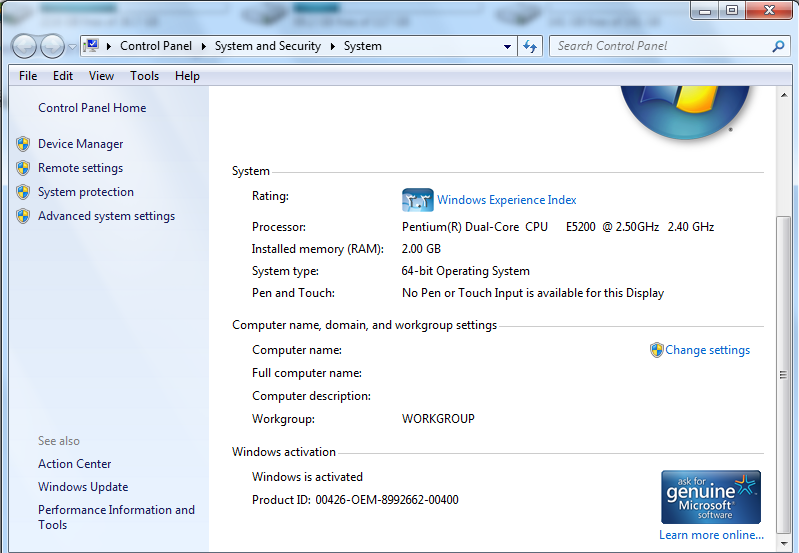
Task: Click the scrollbar down arrow
Action: click(784, 543)
